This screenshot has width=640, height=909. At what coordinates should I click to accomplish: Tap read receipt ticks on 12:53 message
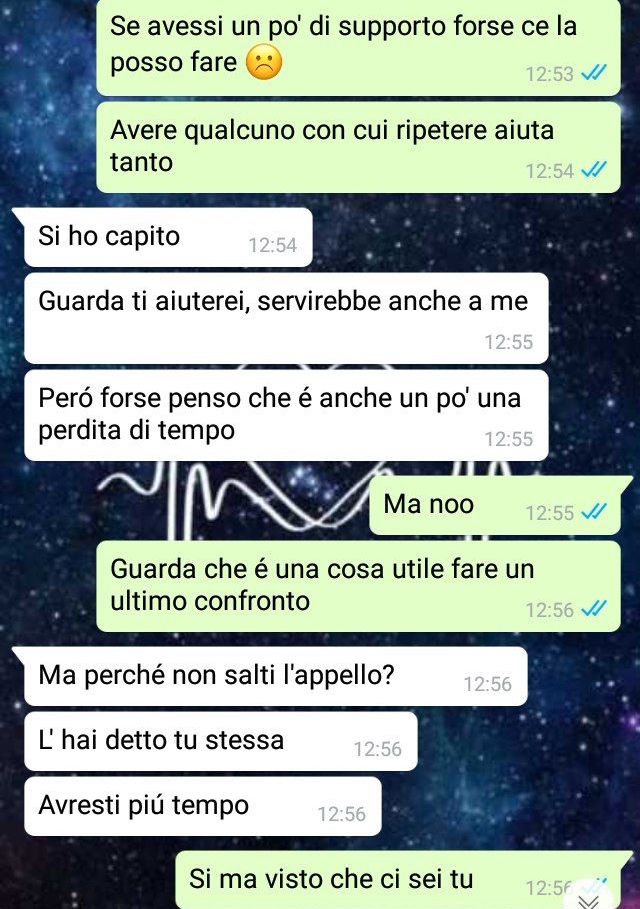coord(594,73)
